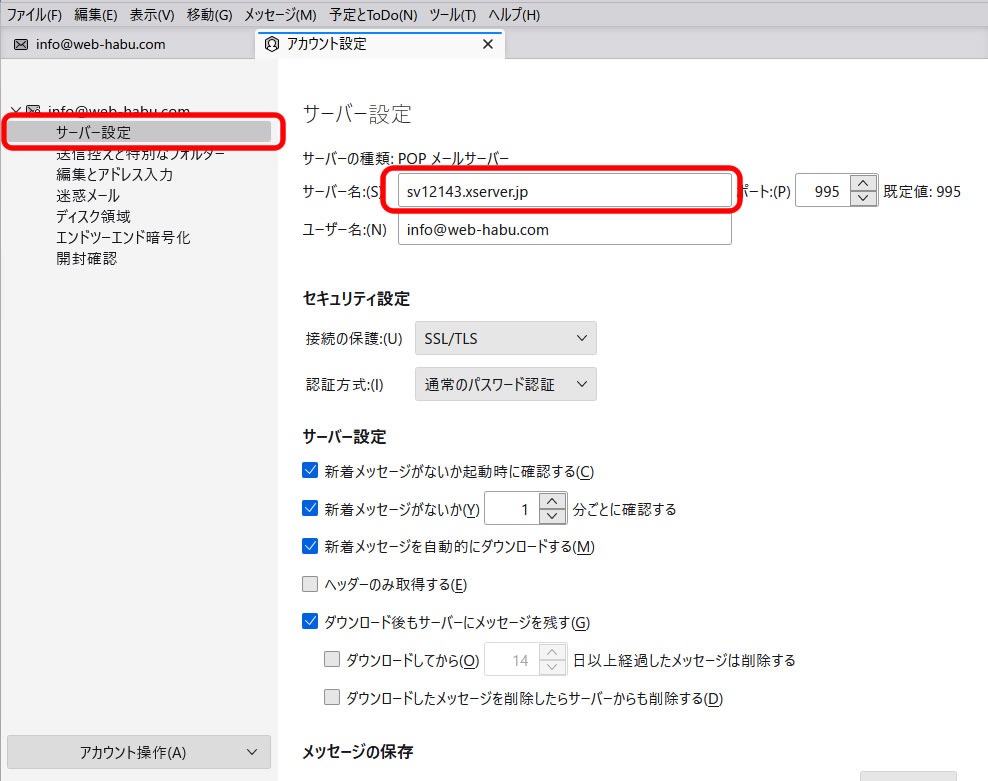Open the 認証方式 dropdown
The width and height of the screenshot is (988, 781).
505,384
